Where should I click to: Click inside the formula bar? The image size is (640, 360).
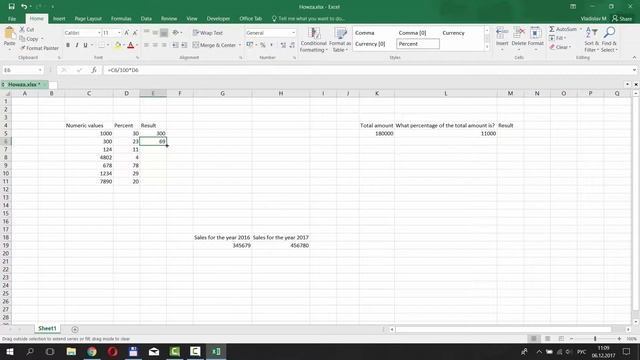coord(367,70)
